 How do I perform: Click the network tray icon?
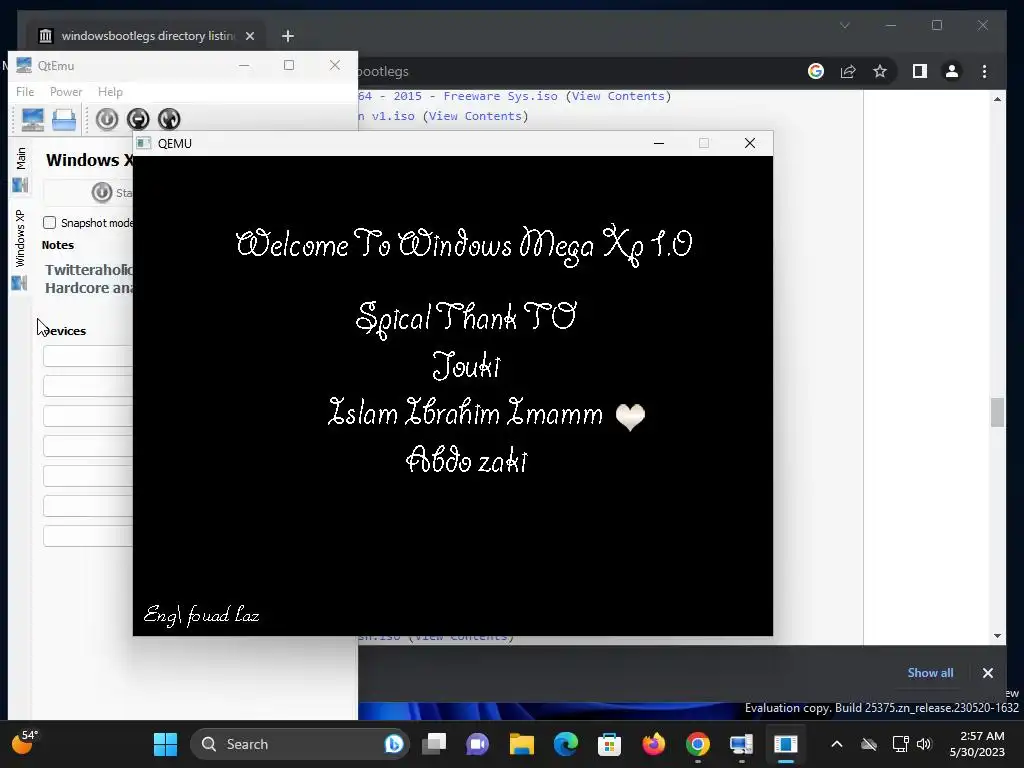tap(901, 744)
